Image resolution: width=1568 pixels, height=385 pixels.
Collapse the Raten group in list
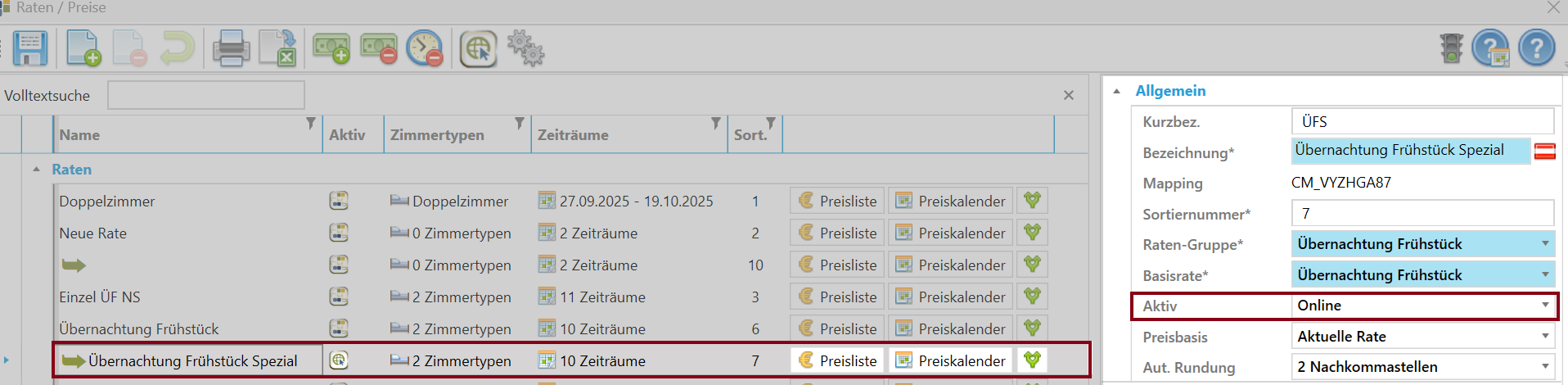pyautogui.click(x=36, y=170)
